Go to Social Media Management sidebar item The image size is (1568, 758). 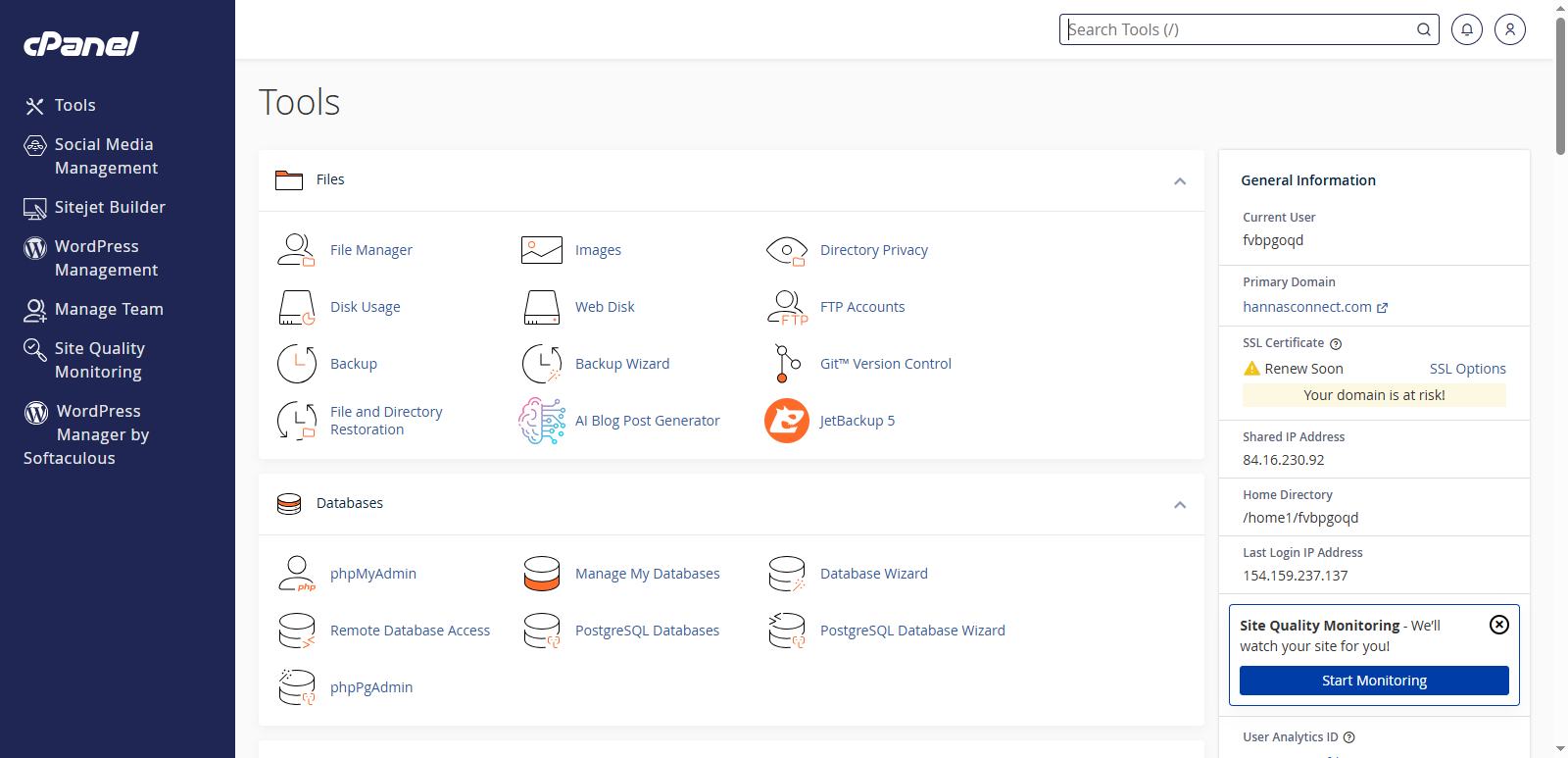[105, 156]
